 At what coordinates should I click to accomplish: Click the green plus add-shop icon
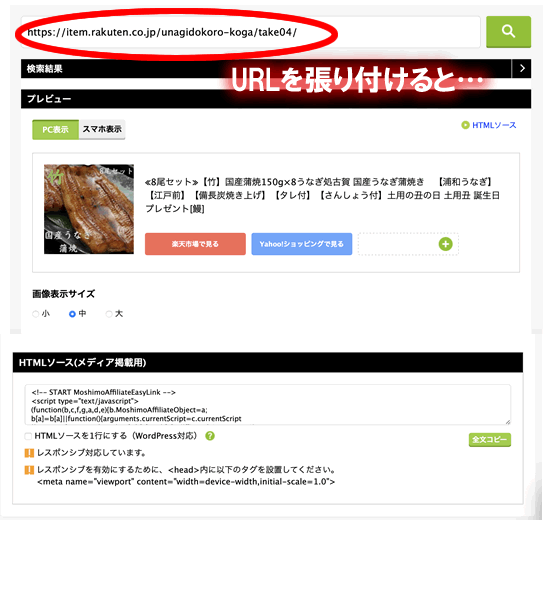[445, 244]
